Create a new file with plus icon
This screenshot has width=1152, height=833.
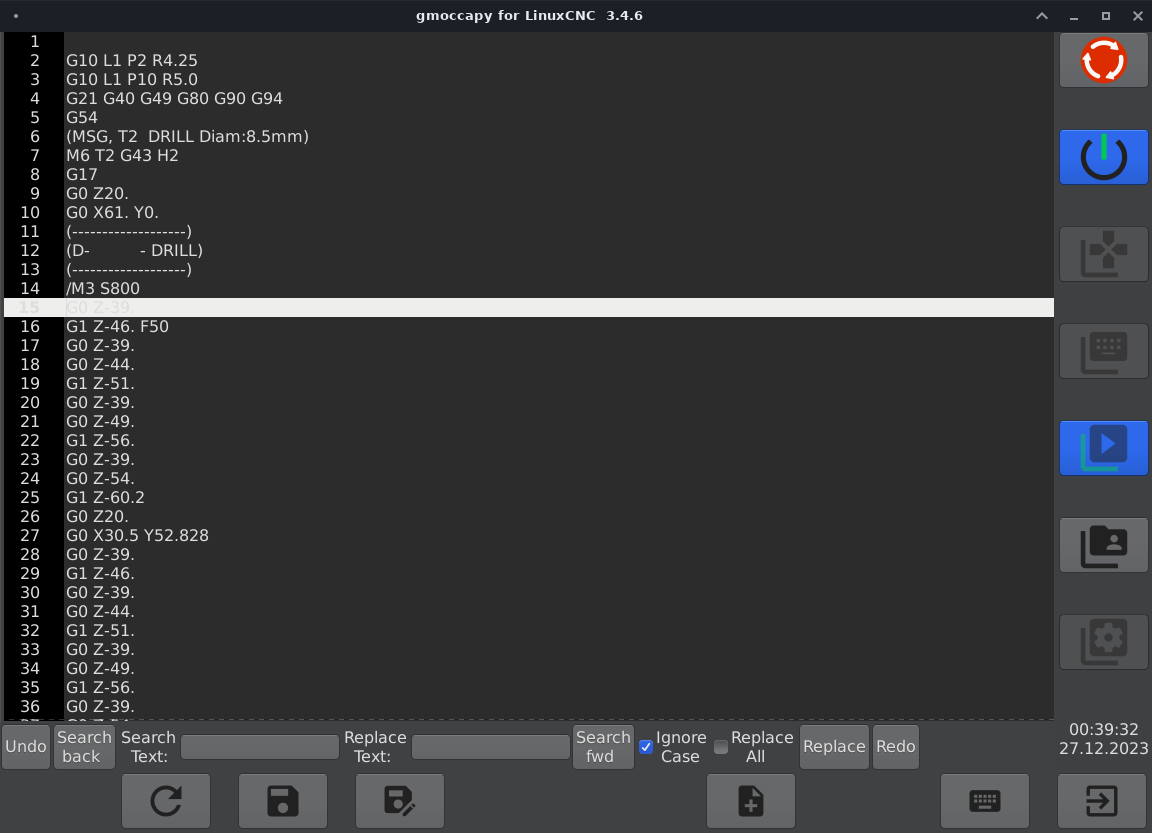[x=751, y=801]
